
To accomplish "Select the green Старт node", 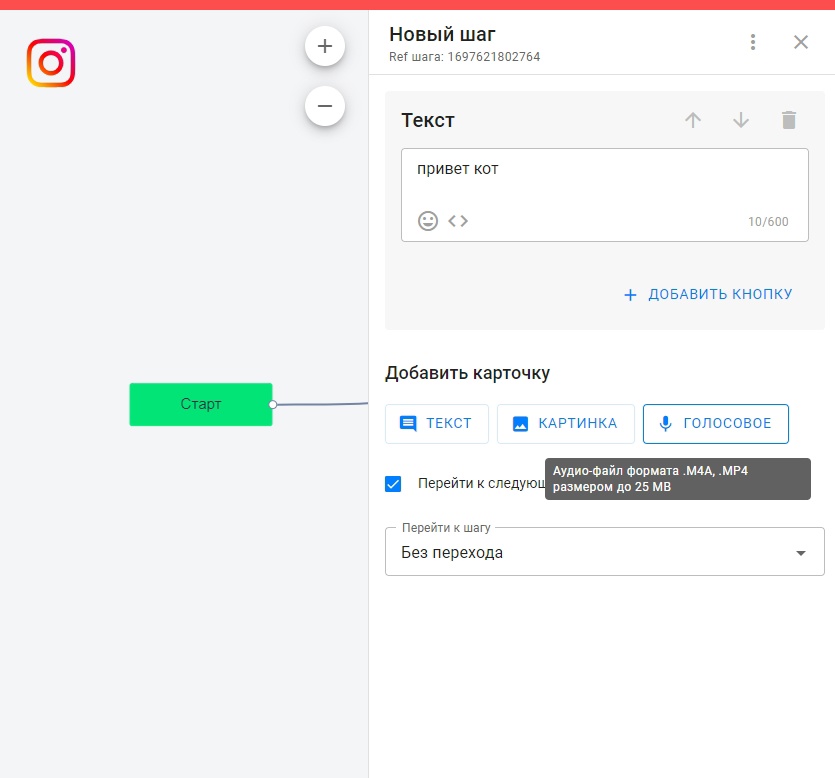I will click(200, 404).
